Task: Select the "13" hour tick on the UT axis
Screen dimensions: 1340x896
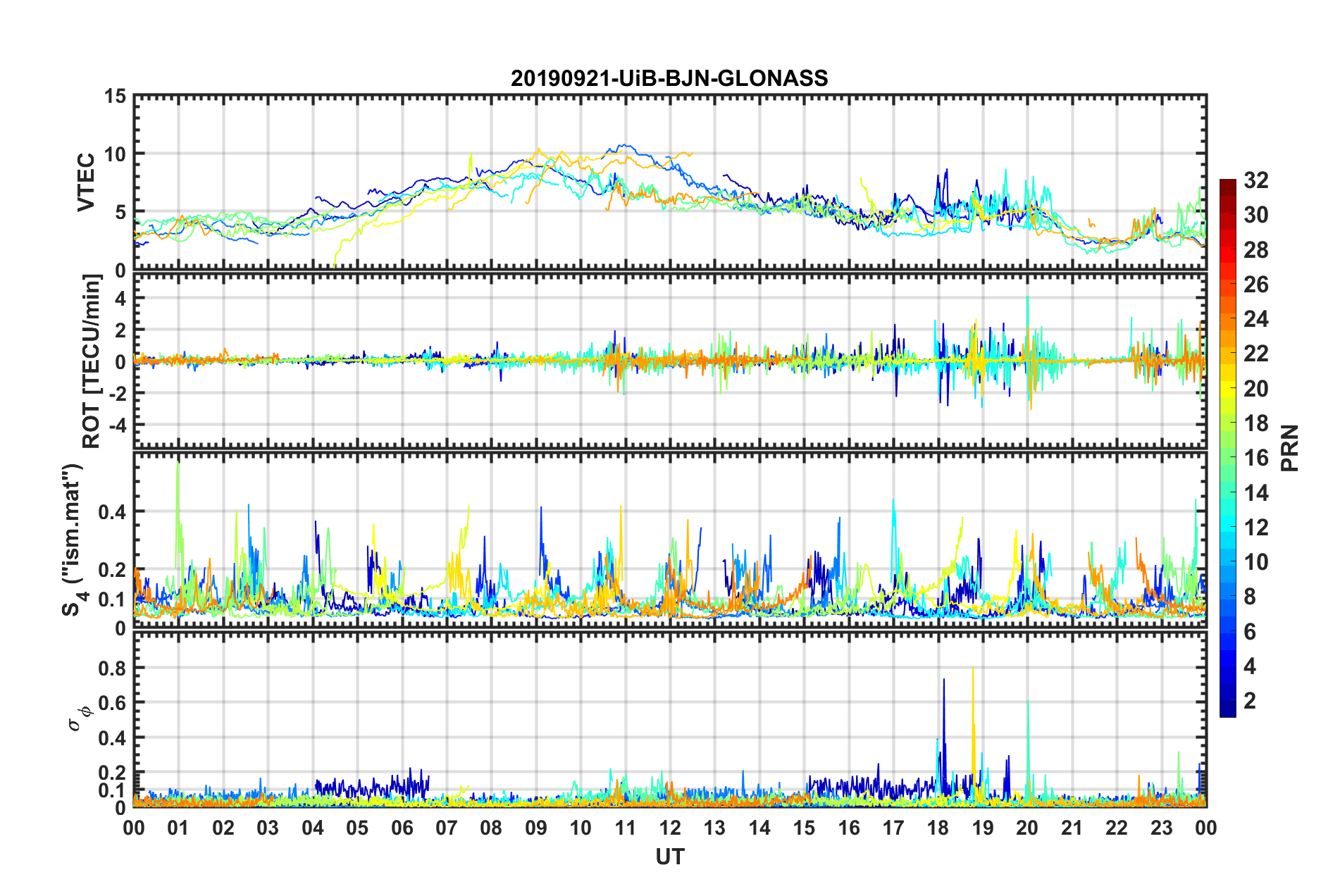Action: tap(715, 828)
